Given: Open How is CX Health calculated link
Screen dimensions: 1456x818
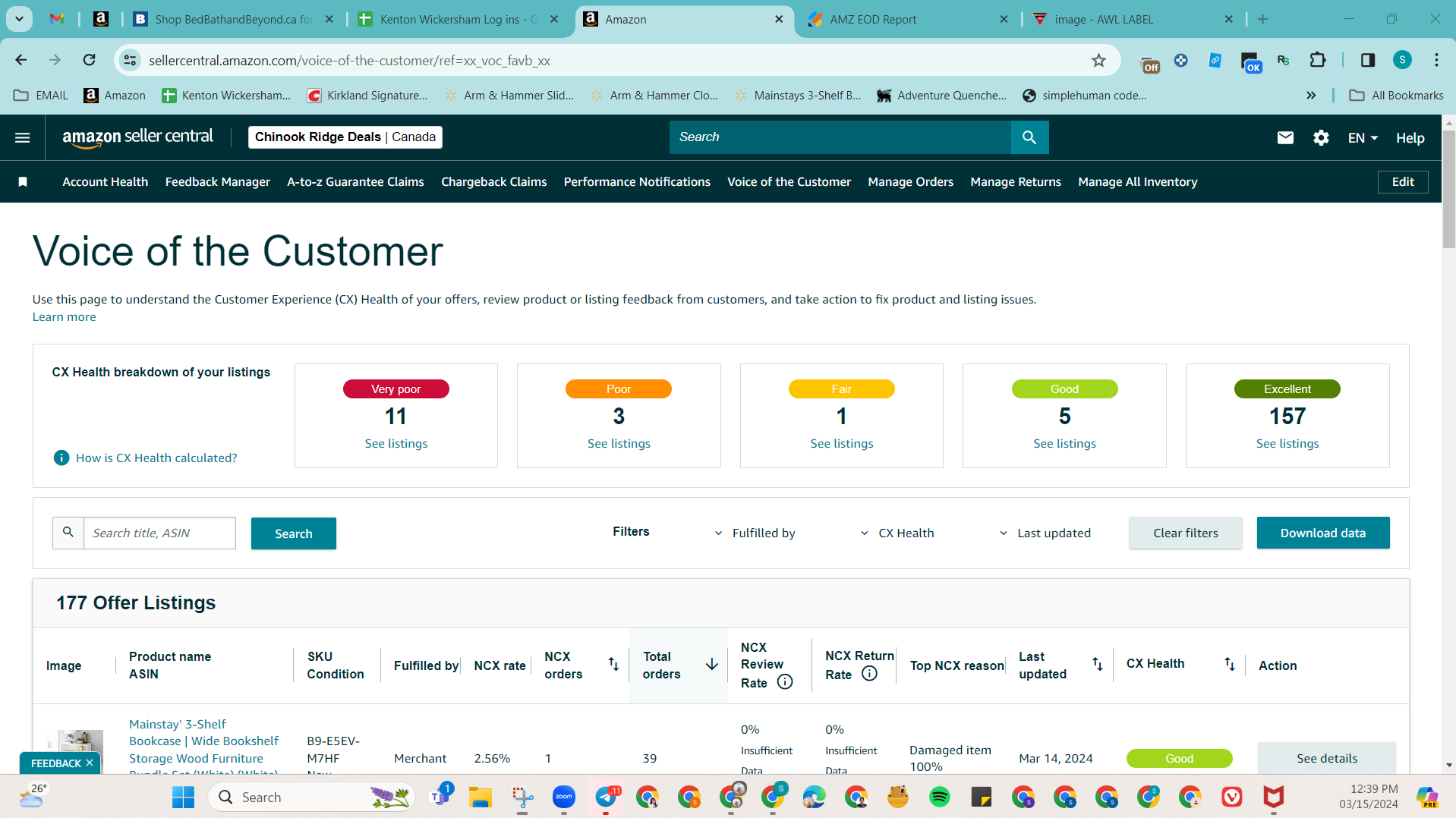Looking at the screenshot, I should pyautogui.click(x=156, y=458).
